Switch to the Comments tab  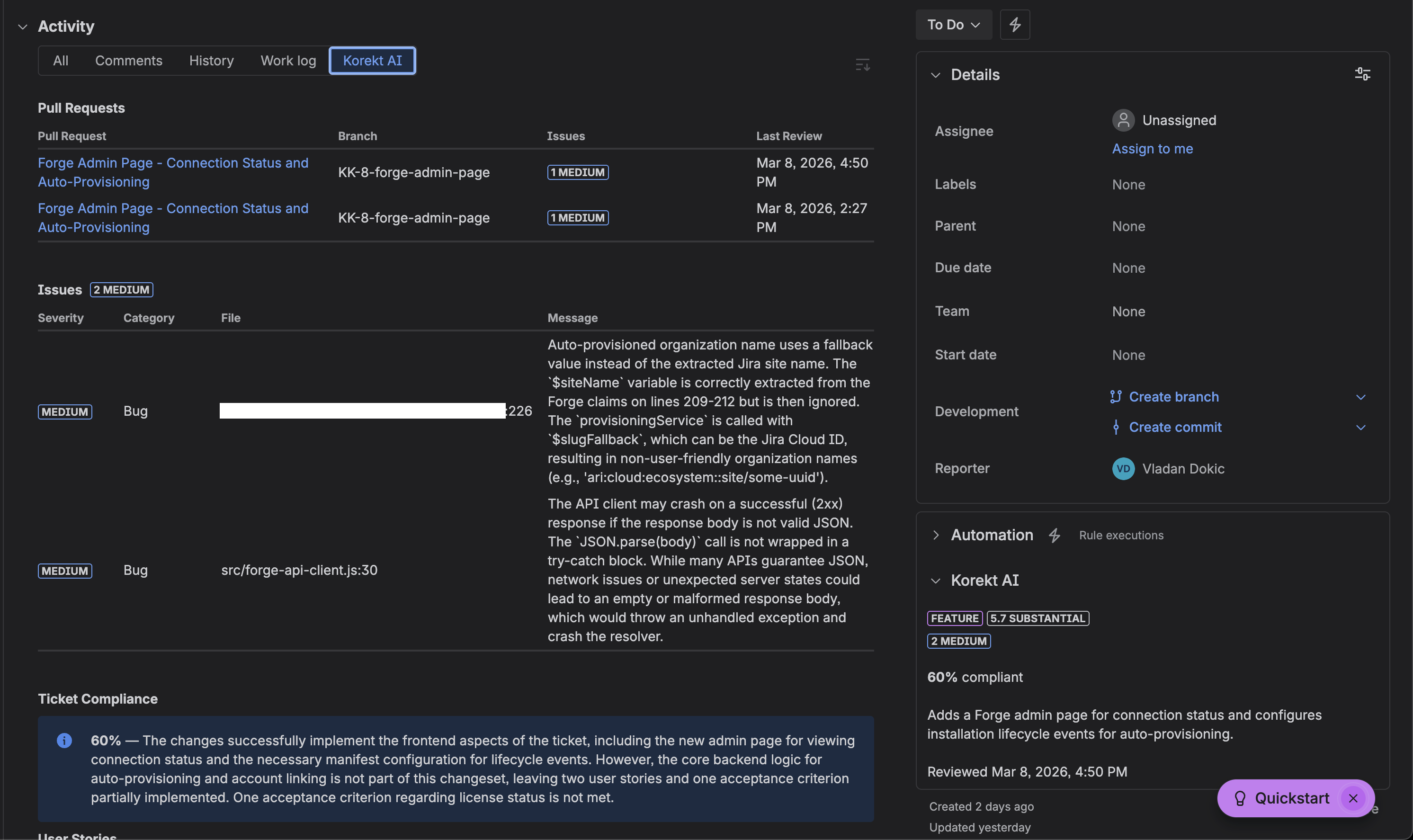(128, 60)
